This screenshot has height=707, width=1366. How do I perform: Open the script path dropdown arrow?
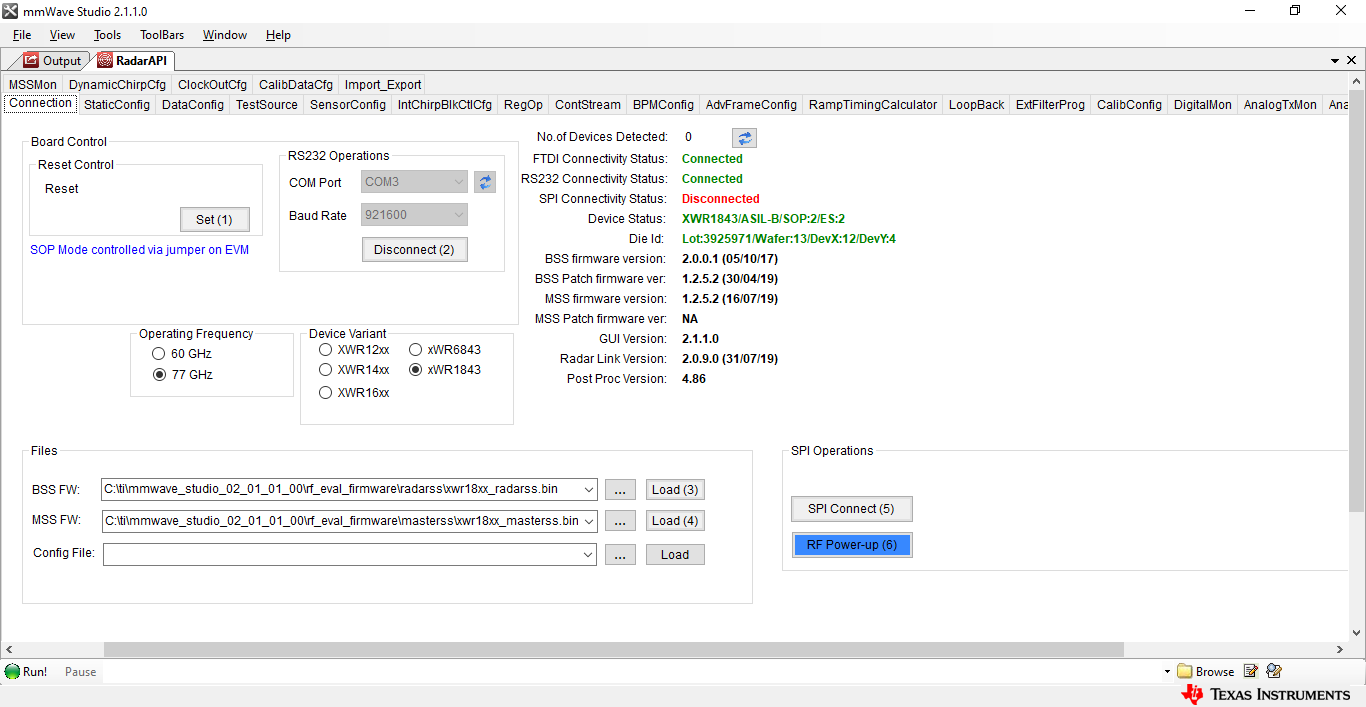(1167, 672)
